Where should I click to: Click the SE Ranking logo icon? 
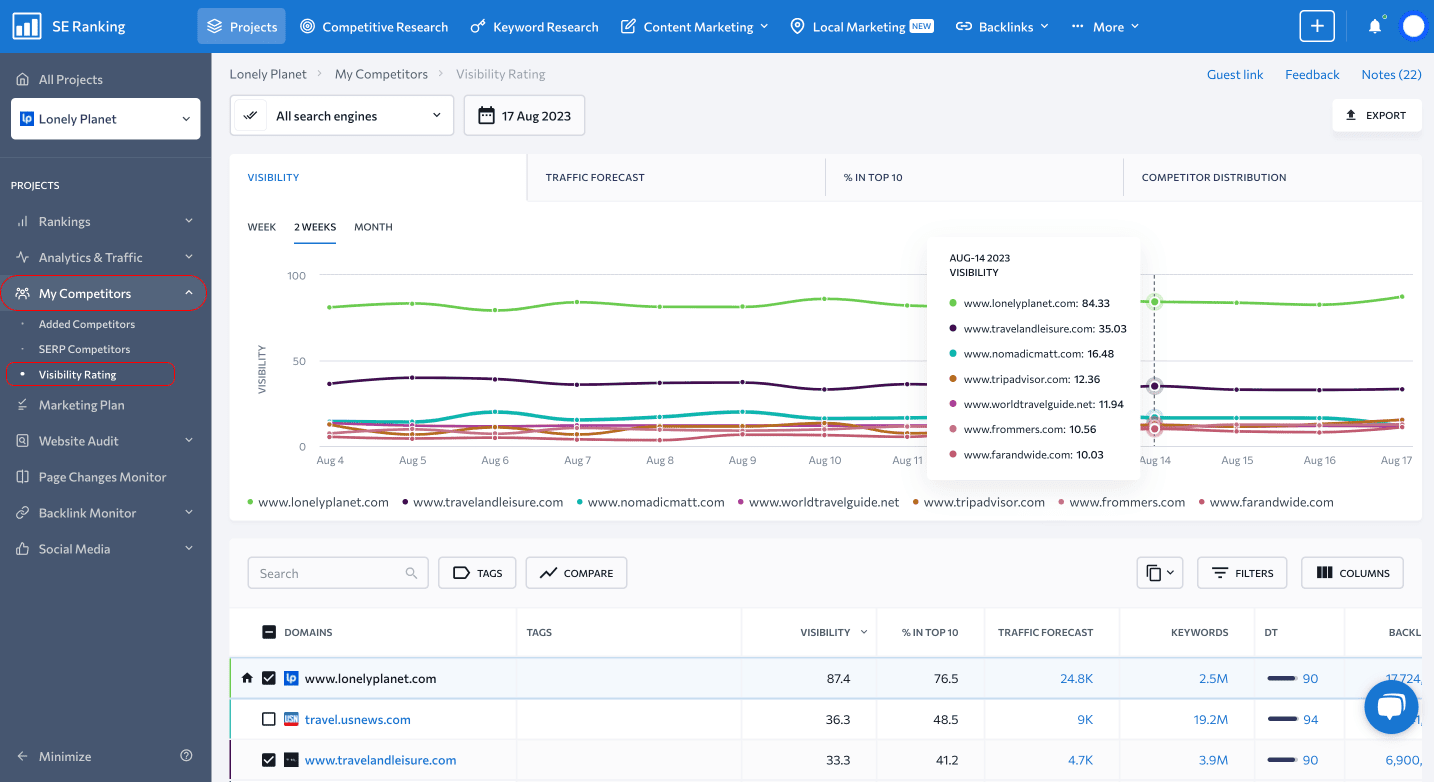coord(27,26)
